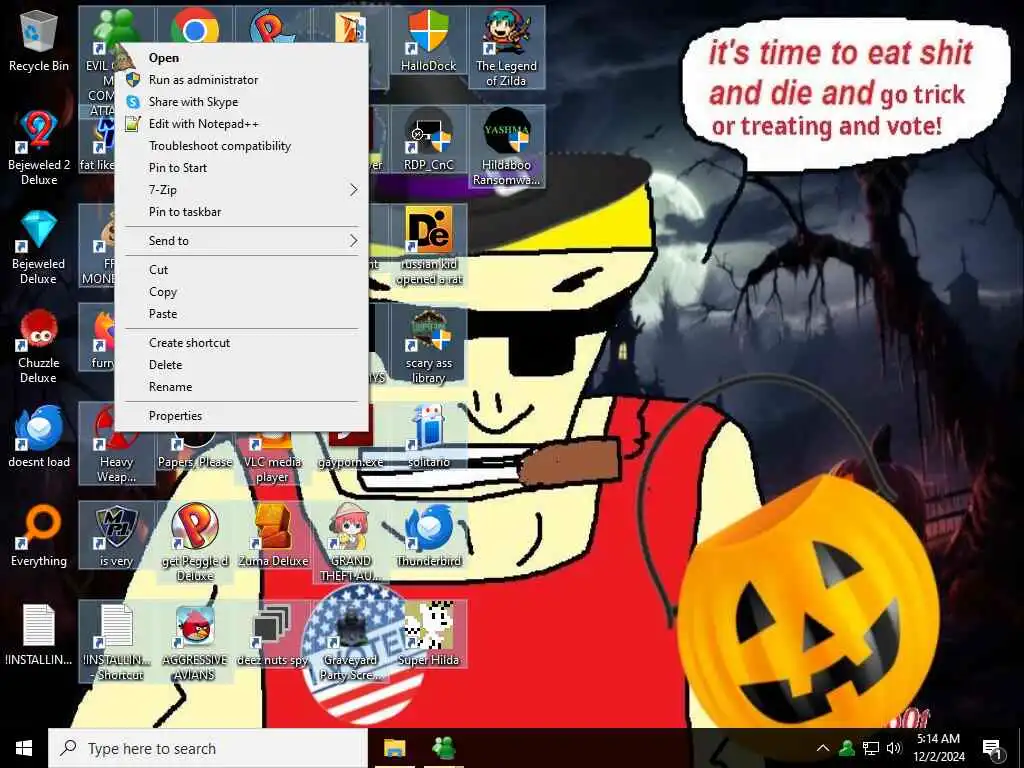
Task: Open the Everything search shortcut
Action: point(39,536)
